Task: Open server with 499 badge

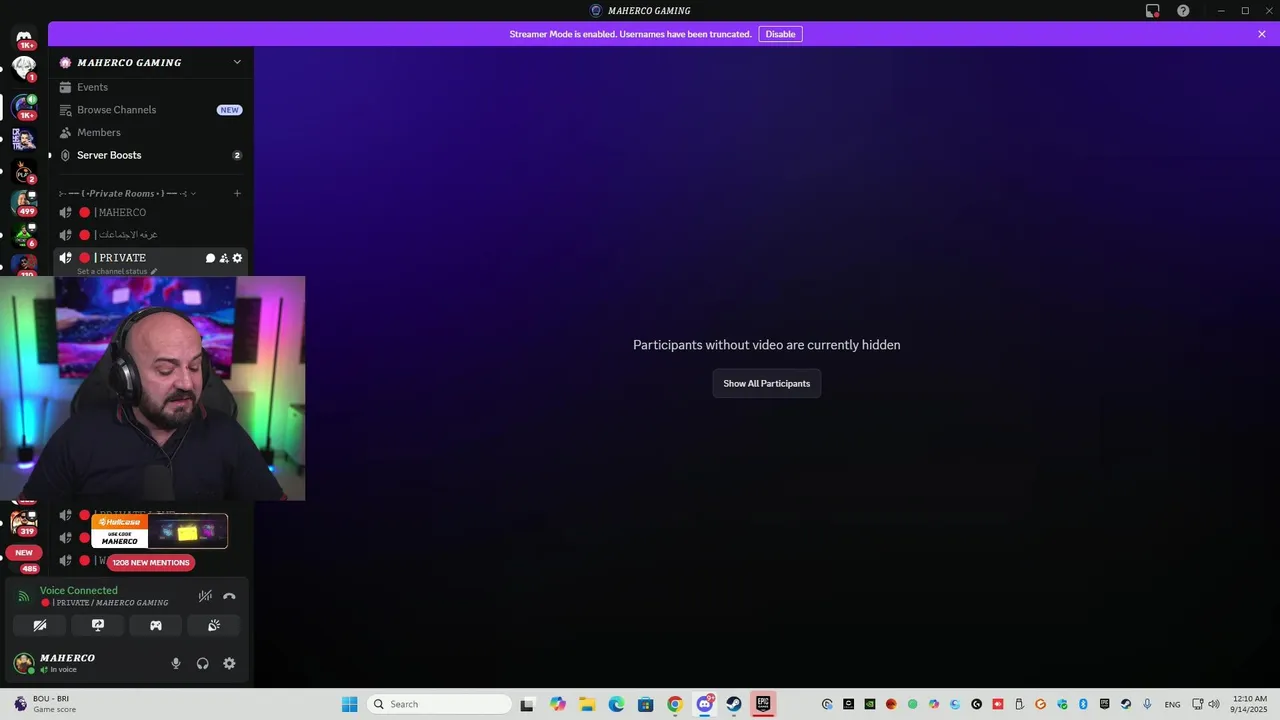Action: (x=24, y=202)
